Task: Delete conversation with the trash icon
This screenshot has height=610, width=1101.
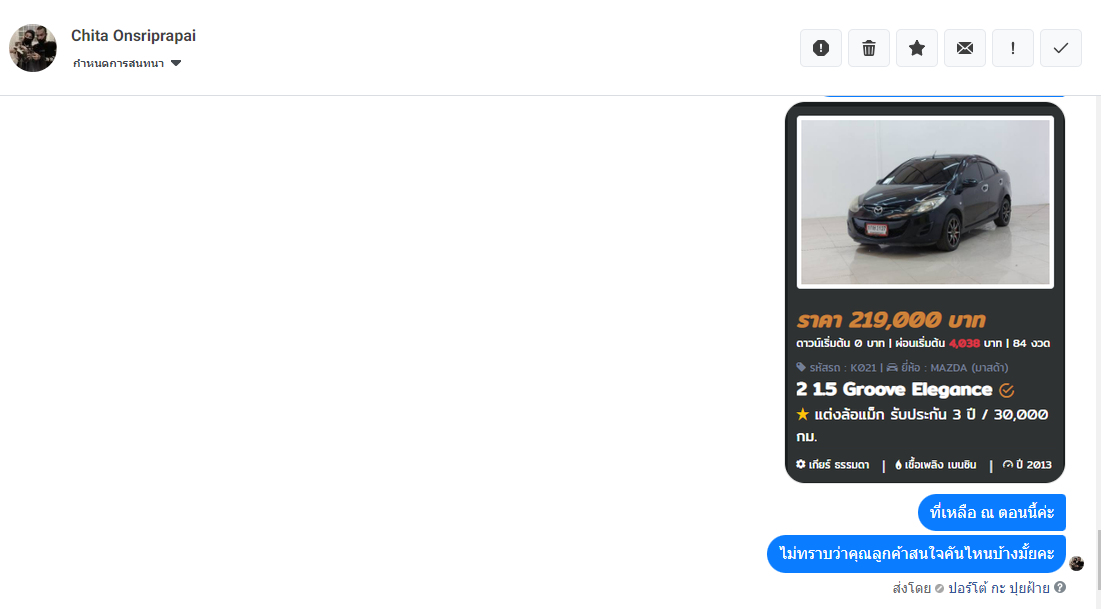Action: pos(869,48)
